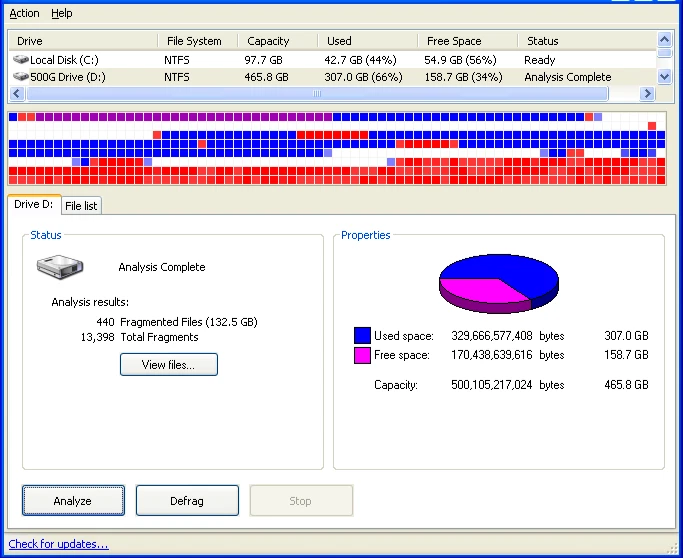Click '13,398 Total Fragments' text
The width and height of the screenshot is (683, 558).
(x=139, y=337)
